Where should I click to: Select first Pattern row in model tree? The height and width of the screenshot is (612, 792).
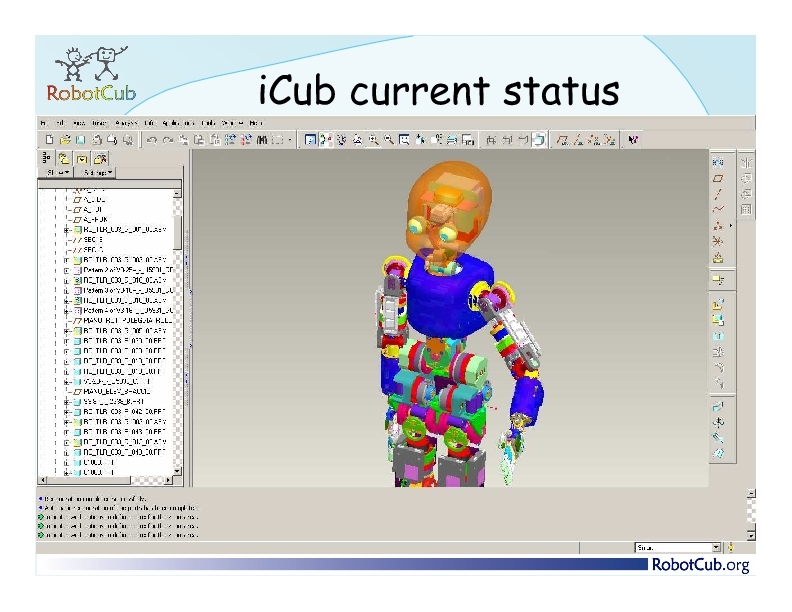[x=124, y=270]
